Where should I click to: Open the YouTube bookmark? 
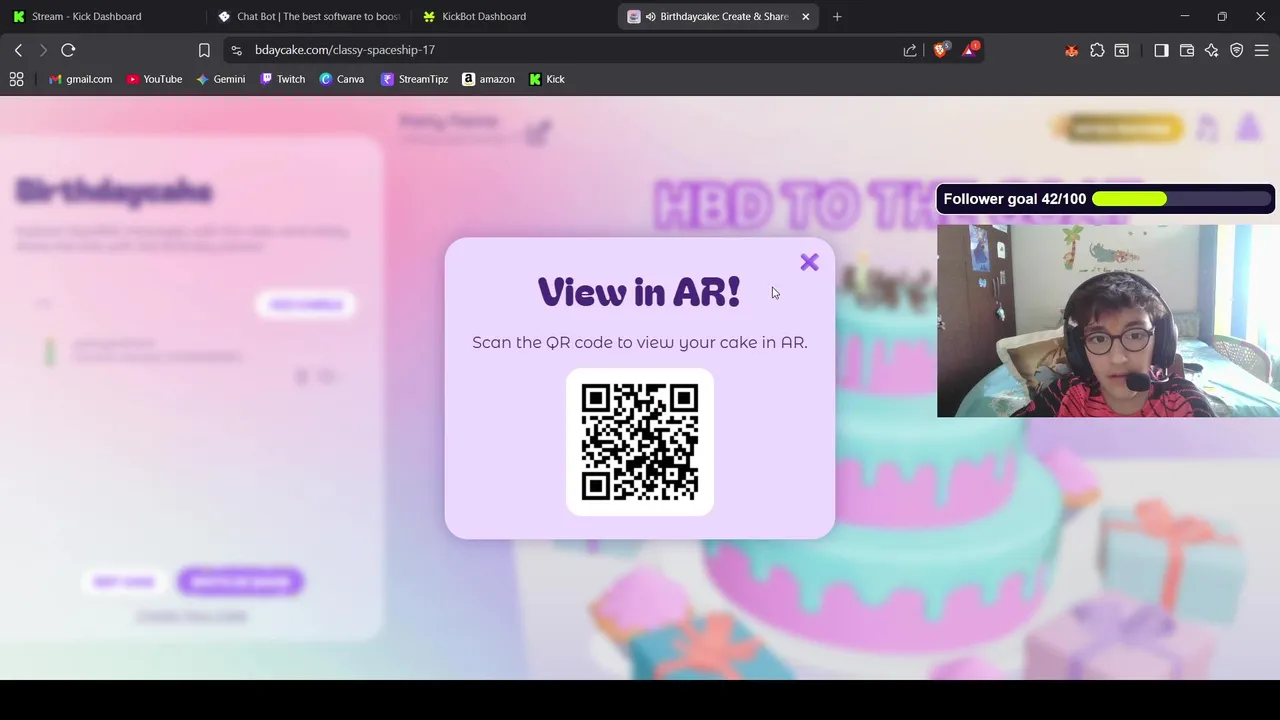(154, 79)
